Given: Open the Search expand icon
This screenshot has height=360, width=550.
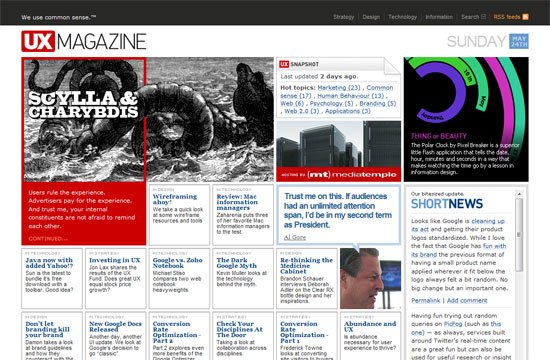Looking at the screenshot, I should (x=483, y=16).
